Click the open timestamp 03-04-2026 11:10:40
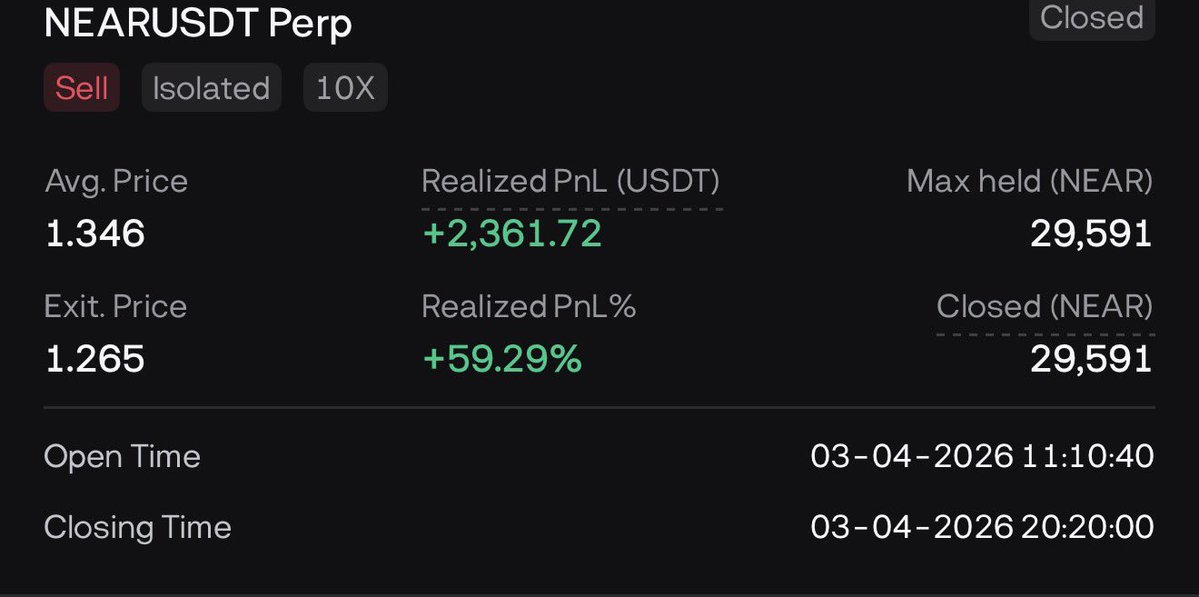This screenshot has height=597, width=1199. (x=982, y=457)
